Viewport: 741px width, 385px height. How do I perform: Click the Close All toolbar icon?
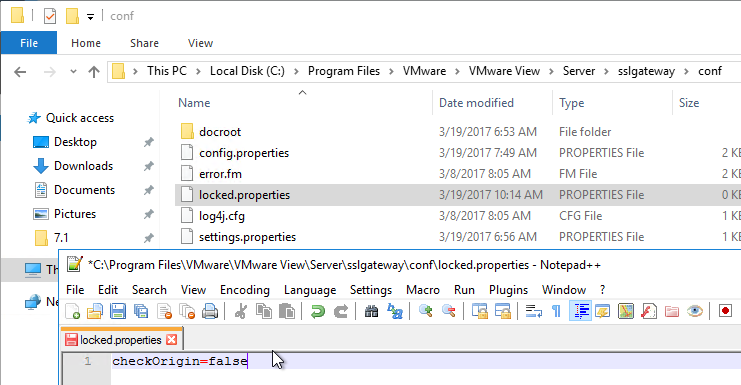pyautogui.click(x=187, y=311)
